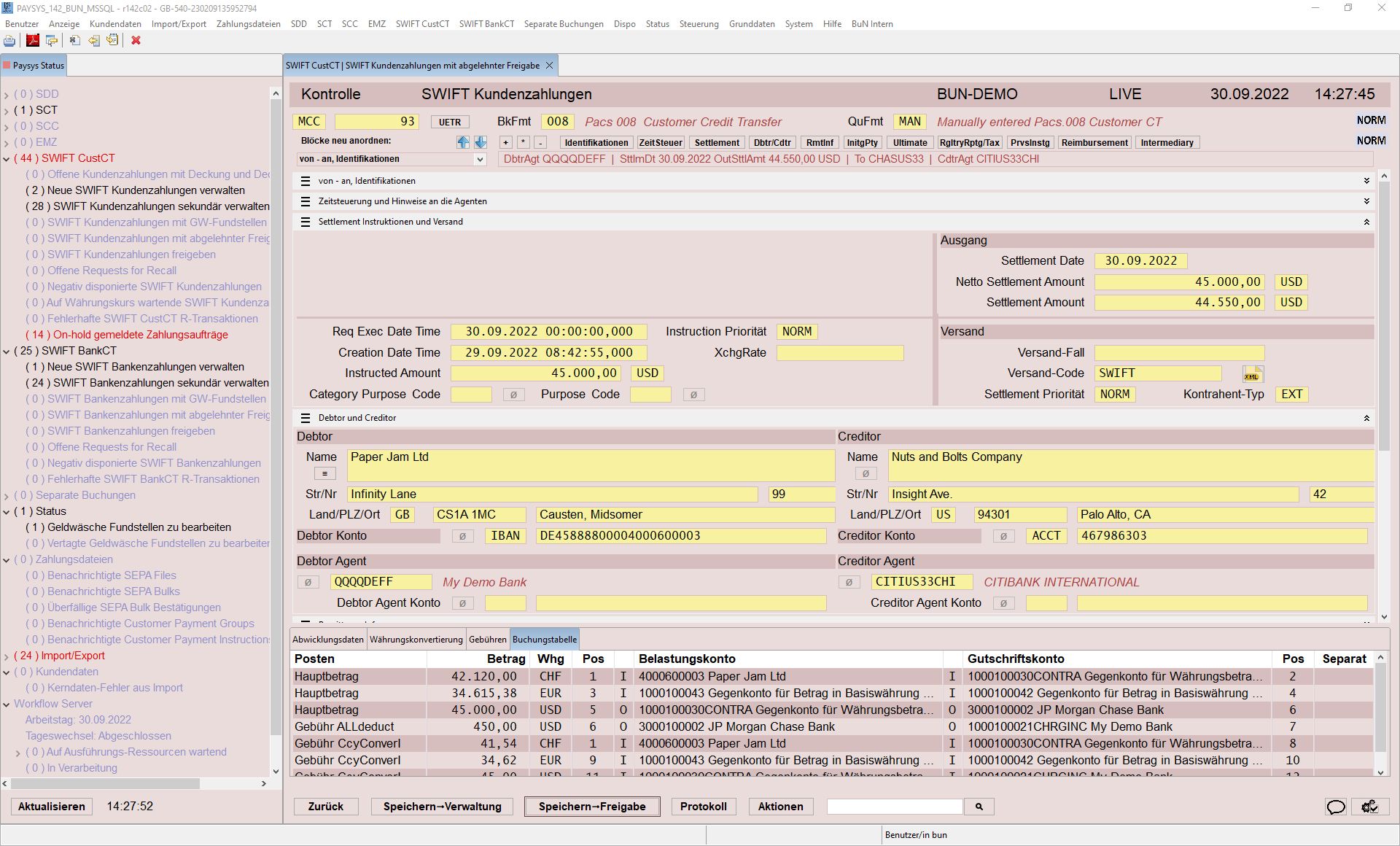Screen dimensions: 1400x846
Task: Click the lookup icon beside Category Purpose Code
Action: point(513,395)
